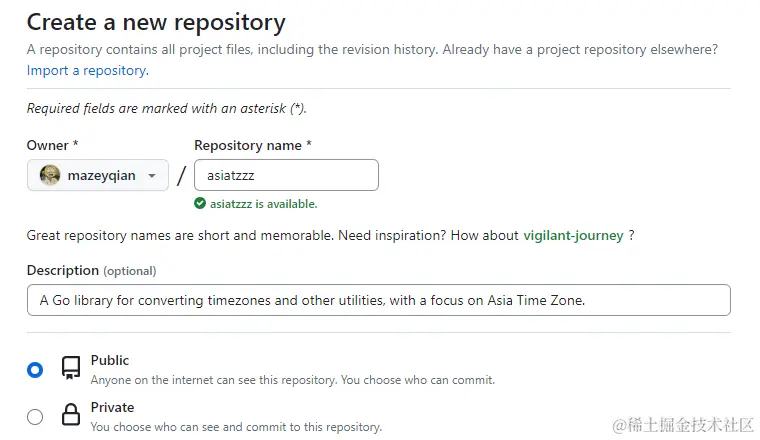
Task: Click the green availability checkmark icon
Action: (x=201, y=204)
